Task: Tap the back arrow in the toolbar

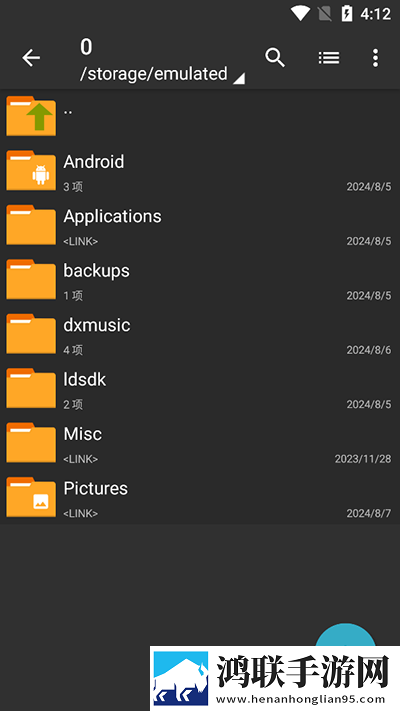Action: (x=31, y=58)
